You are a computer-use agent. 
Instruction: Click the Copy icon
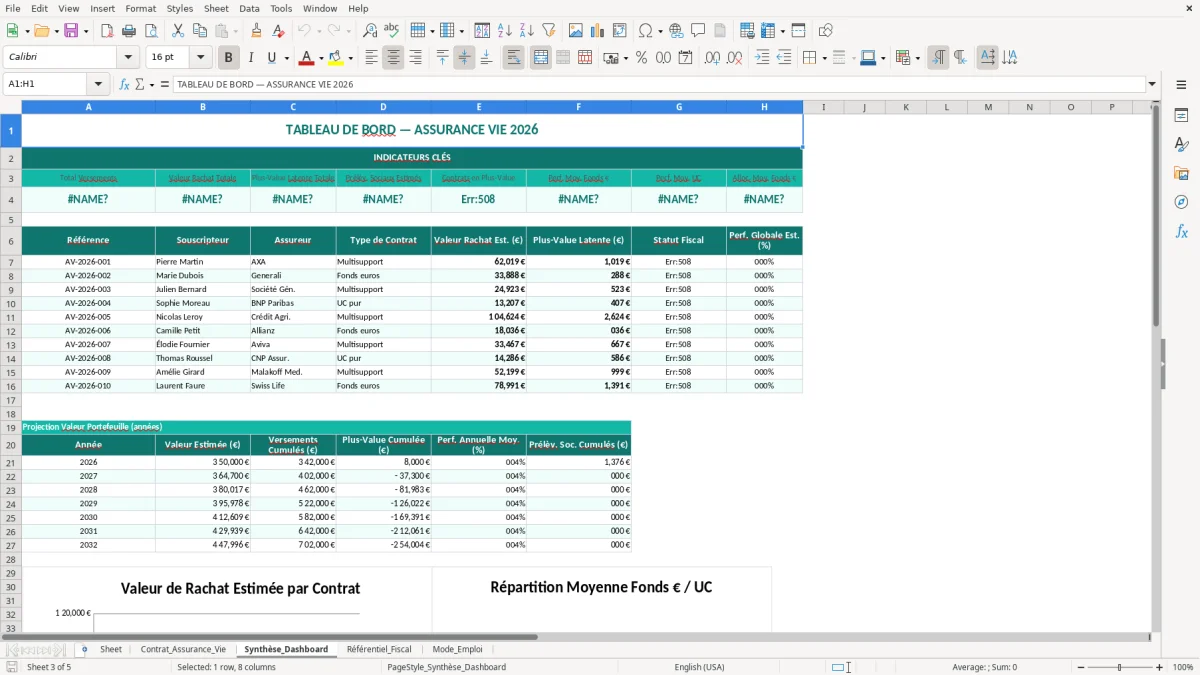coord(199,31)
